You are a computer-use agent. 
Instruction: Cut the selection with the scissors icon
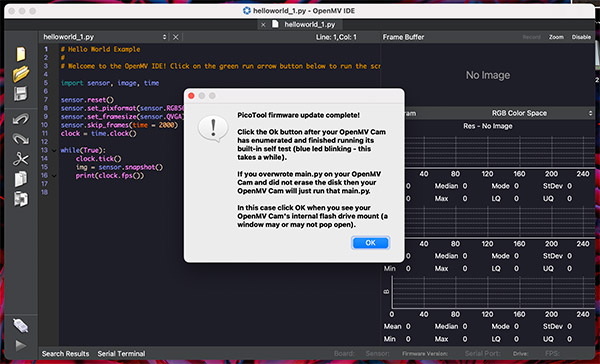point(21,159)
